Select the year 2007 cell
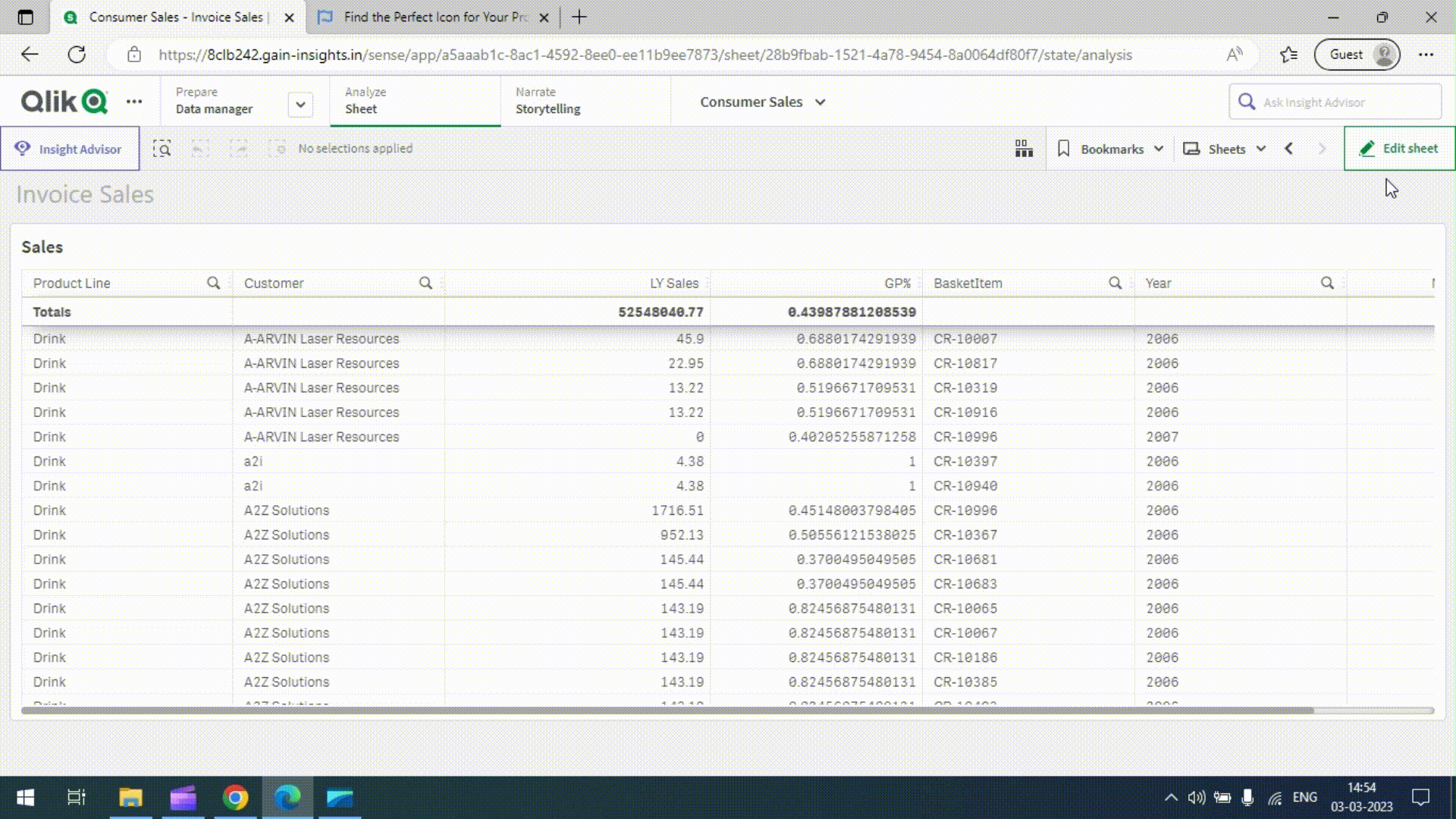 [x=1163, y=437]
